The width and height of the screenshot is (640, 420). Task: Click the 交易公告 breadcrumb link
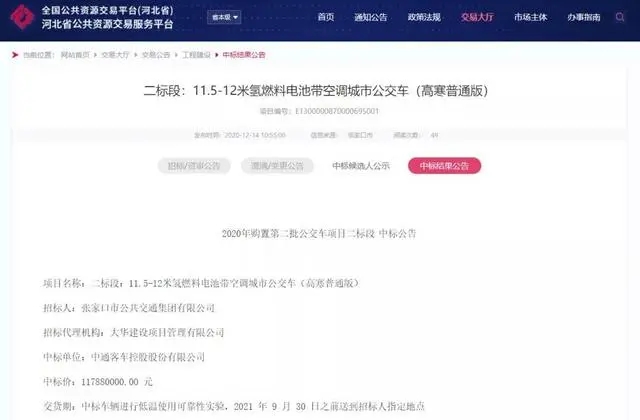[x=156, y=55]
